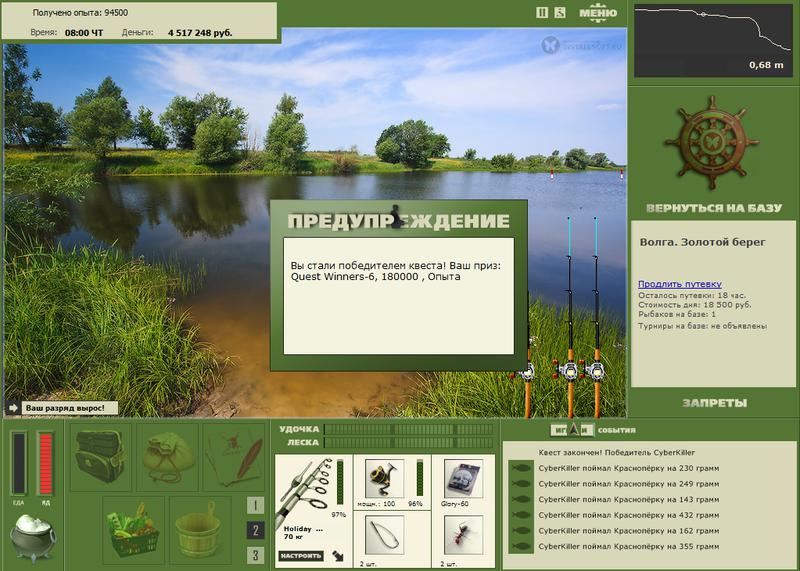Click the quest prize message text
The width and height of the screenshot is (800, 571).
(x=396, y=271)
